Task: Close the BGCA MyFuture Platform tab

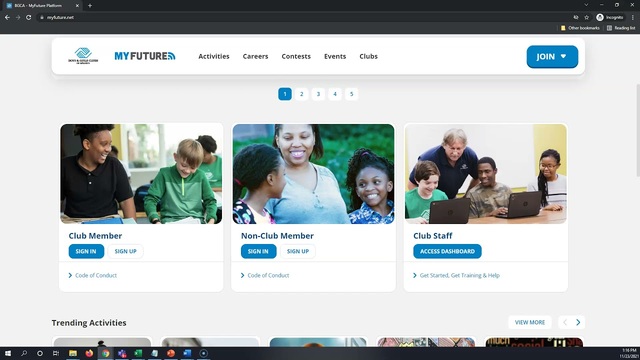Action: [x=77, y=6]
